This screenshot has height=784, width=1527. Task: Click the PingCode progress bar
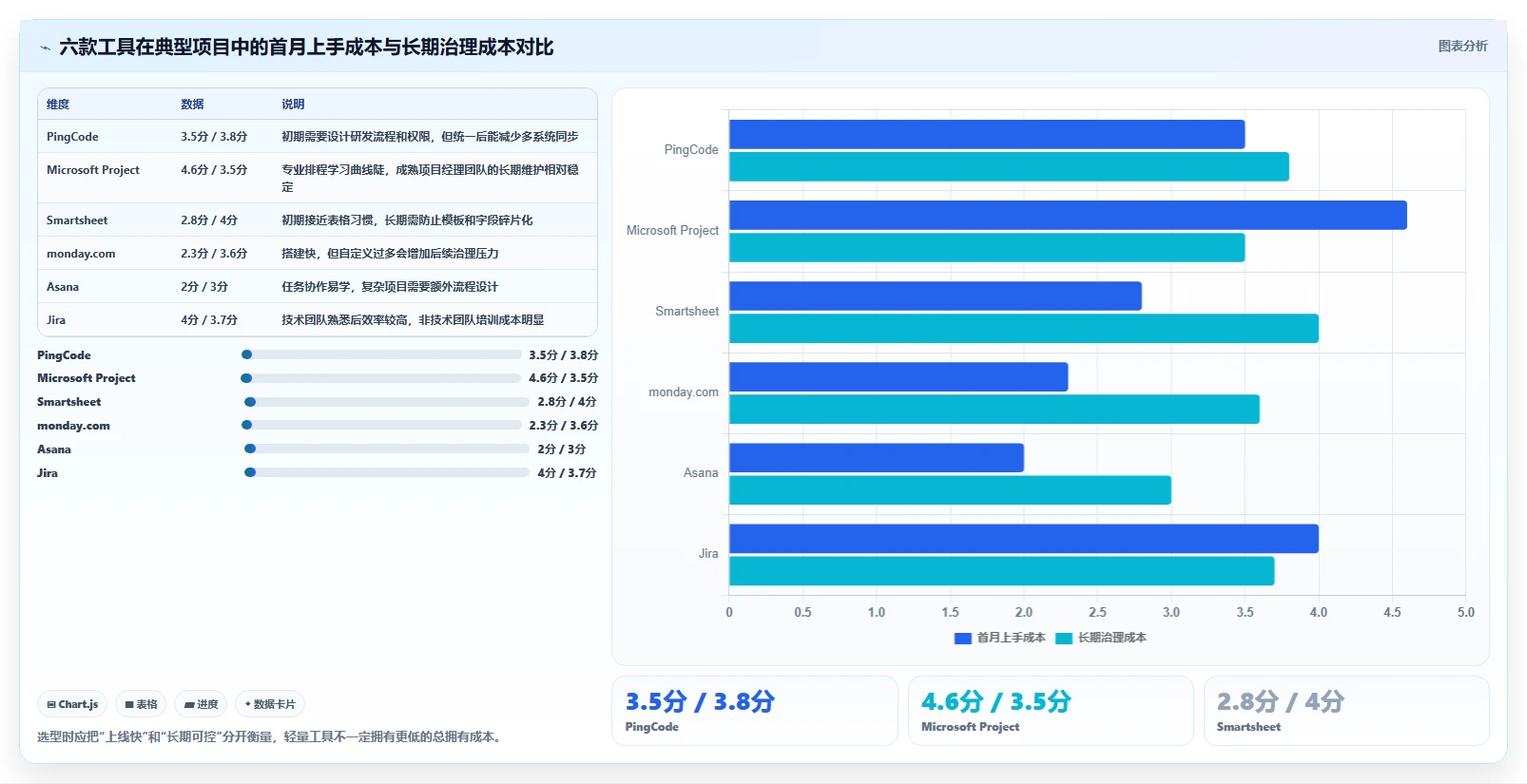(x=381, y=354)
